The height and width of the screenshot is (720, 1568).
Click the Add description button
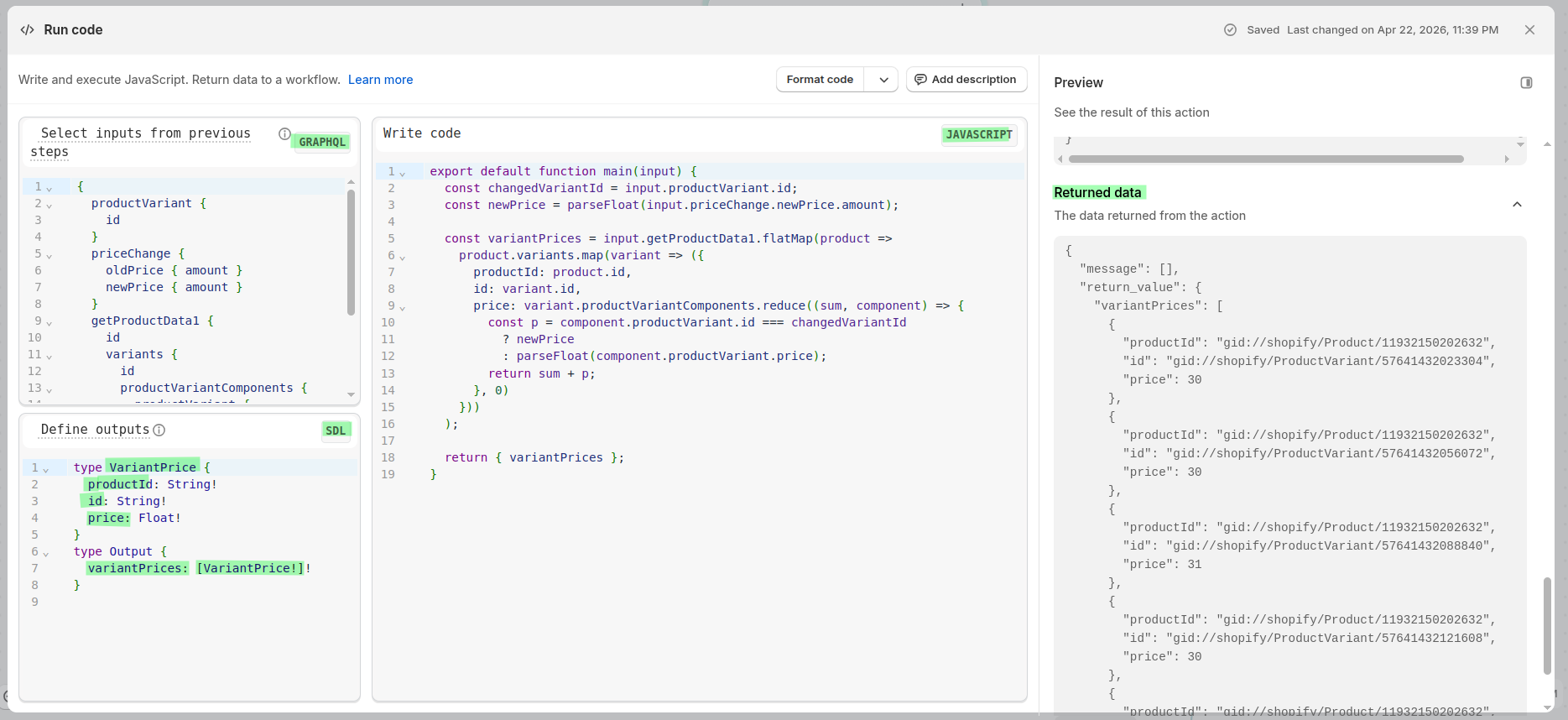(966, 80)
